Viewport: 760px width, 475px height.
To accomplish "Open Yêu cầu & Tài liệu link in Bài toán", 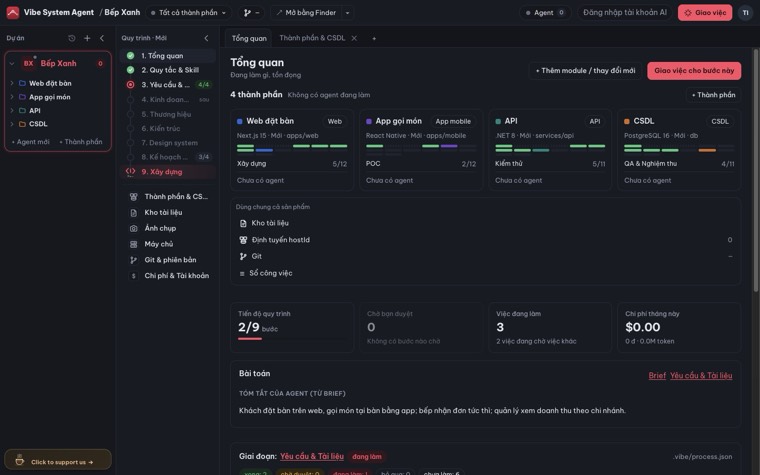I will pos(701,376).
